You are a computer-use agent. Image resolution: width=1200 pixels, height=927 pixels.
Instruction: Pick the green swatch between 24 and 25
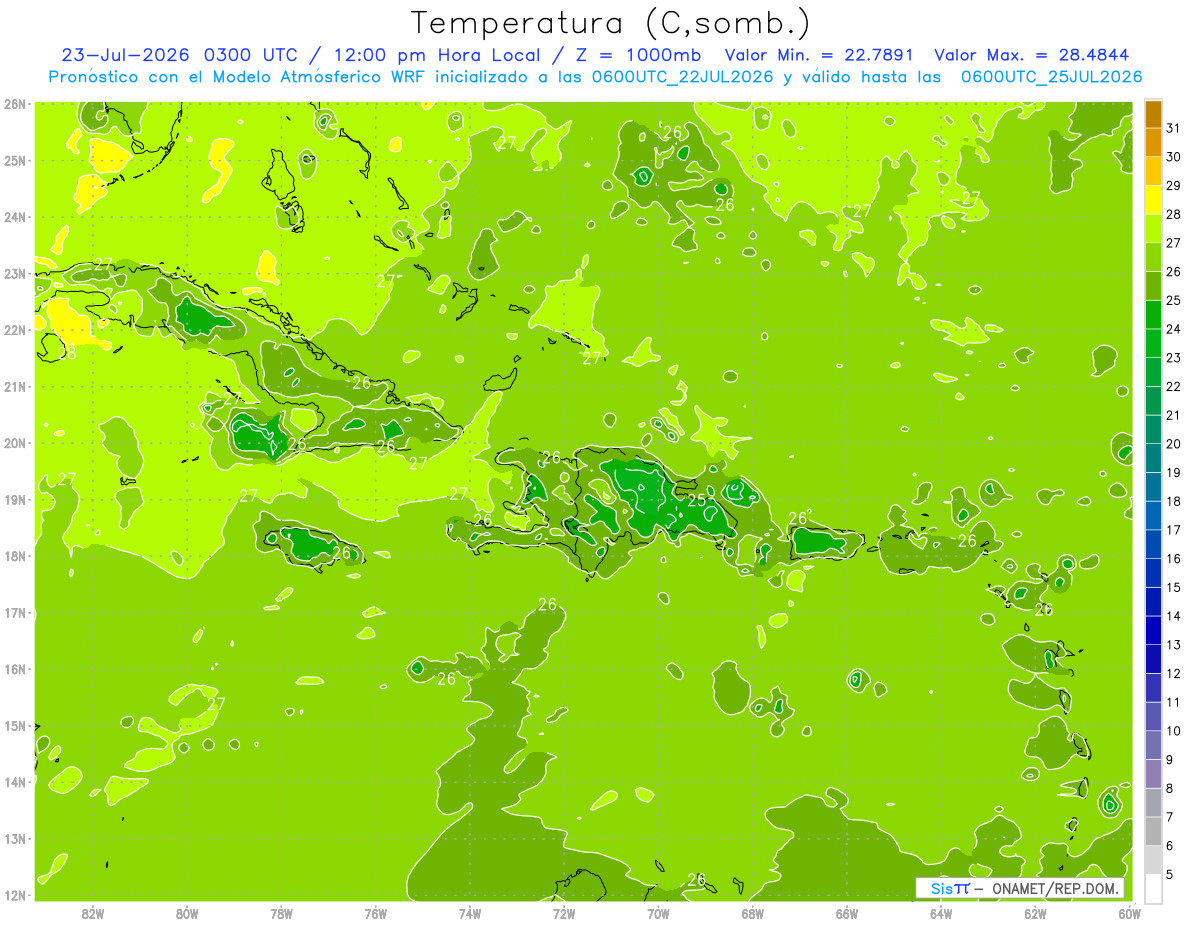1153,315
